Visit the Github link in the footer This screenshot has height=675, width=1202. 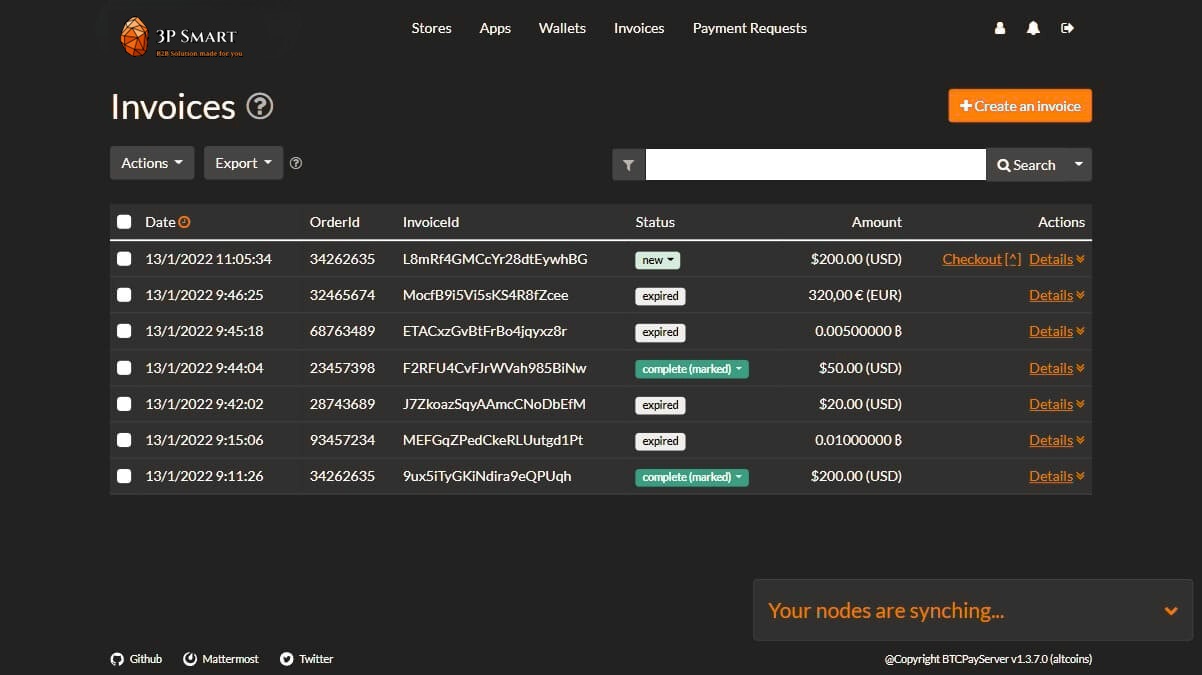pos(136,658)
